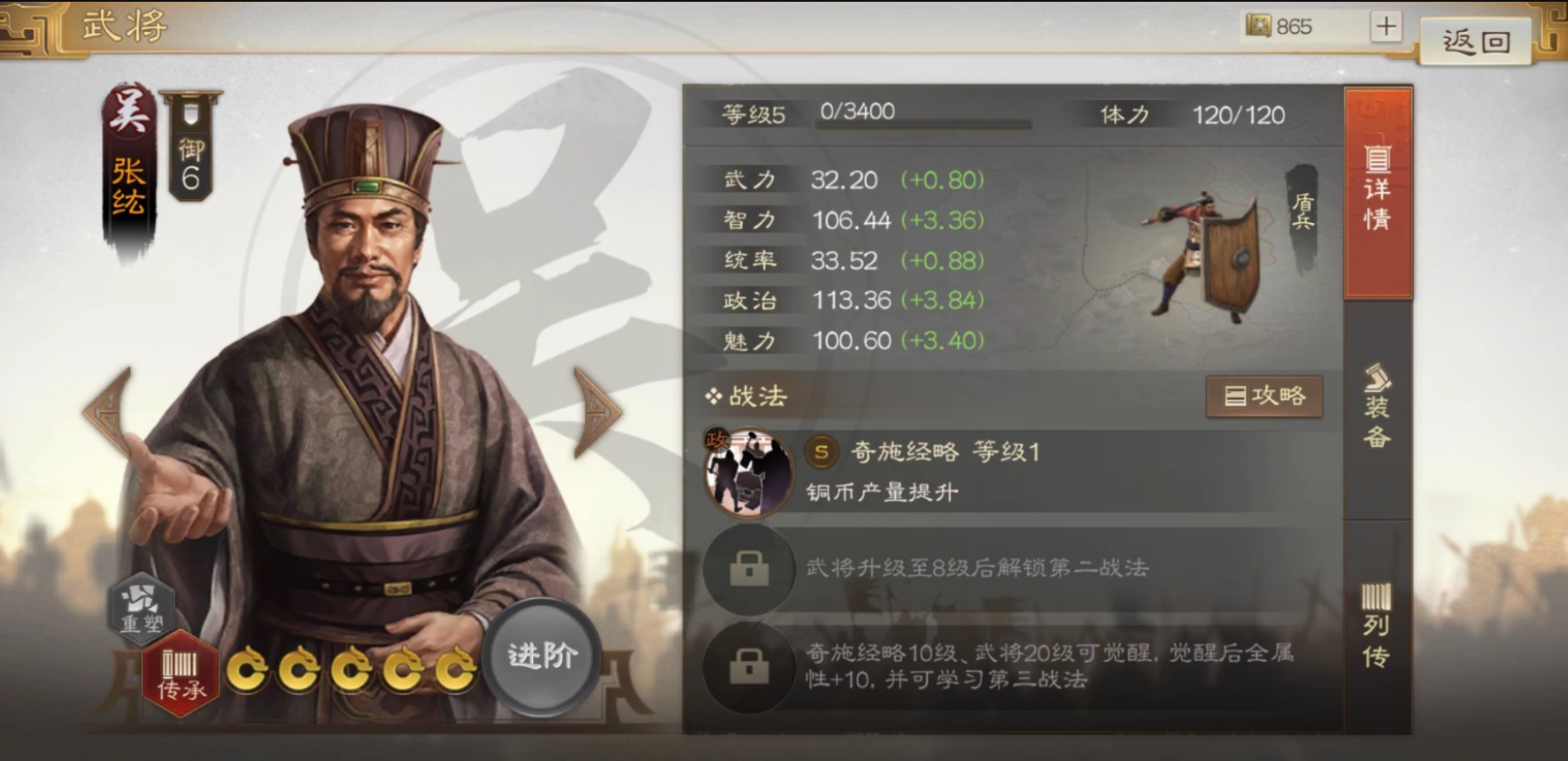
Task: Click the 攻略 guide button
Action: point(1264,396)
